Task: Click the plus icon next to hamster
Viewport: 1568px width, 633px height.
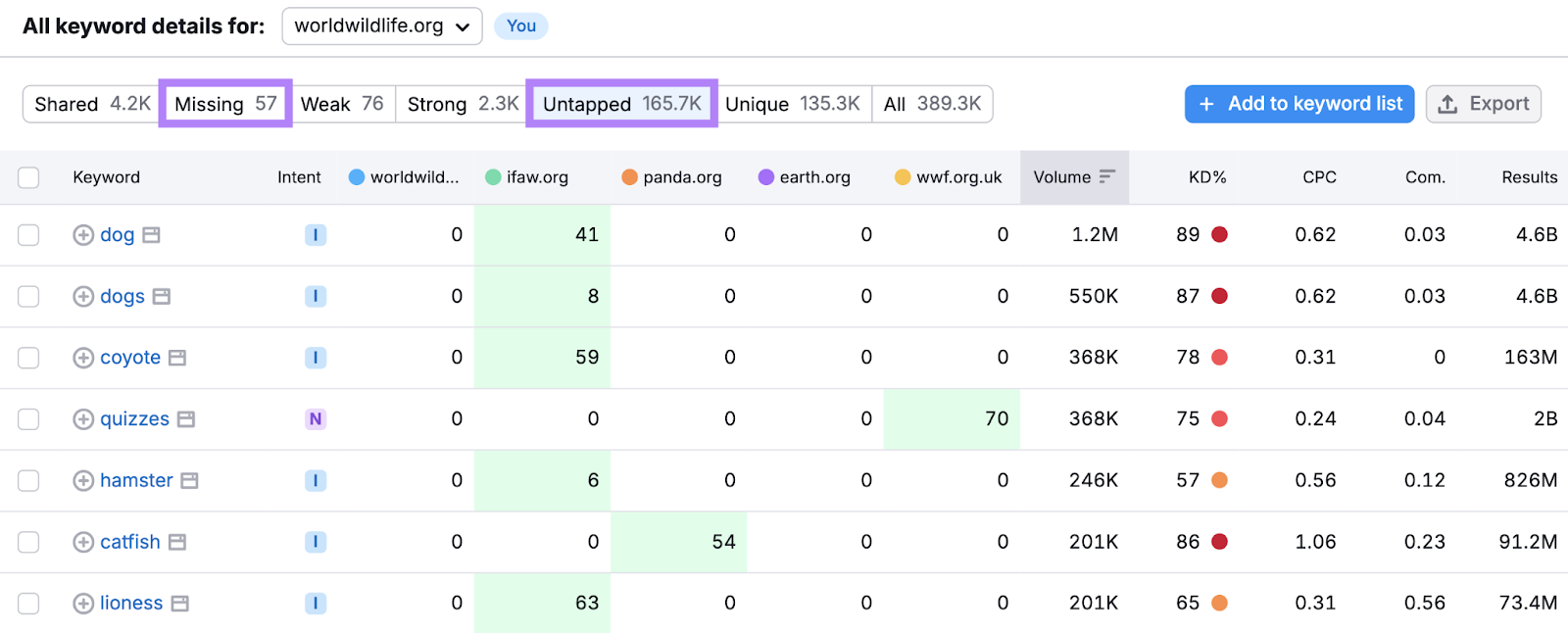Action: (83, 480)
